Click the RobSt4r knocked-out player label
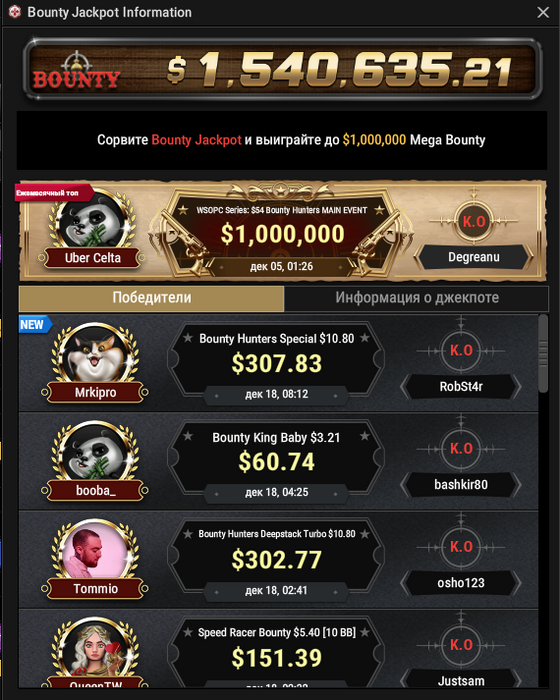The height and width of the screenshot is (700, 560). tap(461, 387)
